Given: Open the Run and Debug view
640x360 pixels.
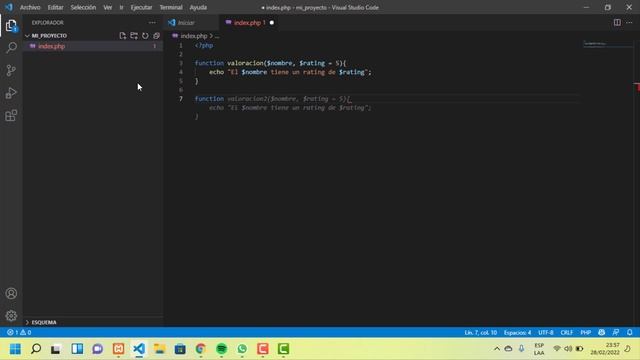Looking at the screenshot, I should [11, 93].
